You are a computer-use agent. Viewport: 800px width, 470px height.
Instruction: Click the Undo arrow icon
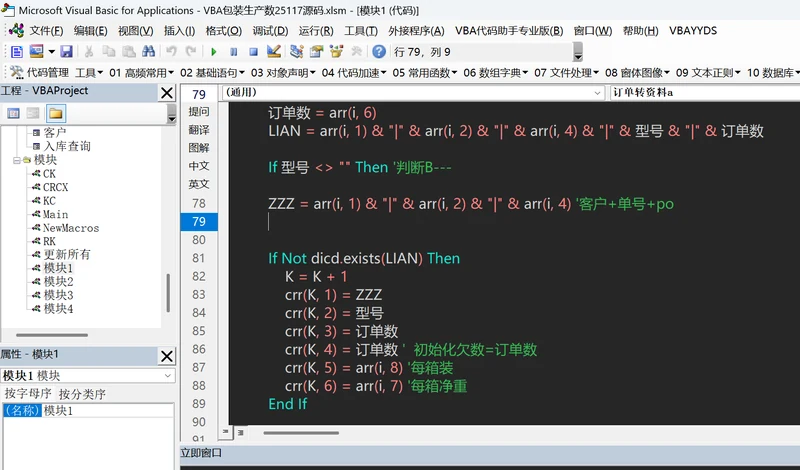(171, 52)
